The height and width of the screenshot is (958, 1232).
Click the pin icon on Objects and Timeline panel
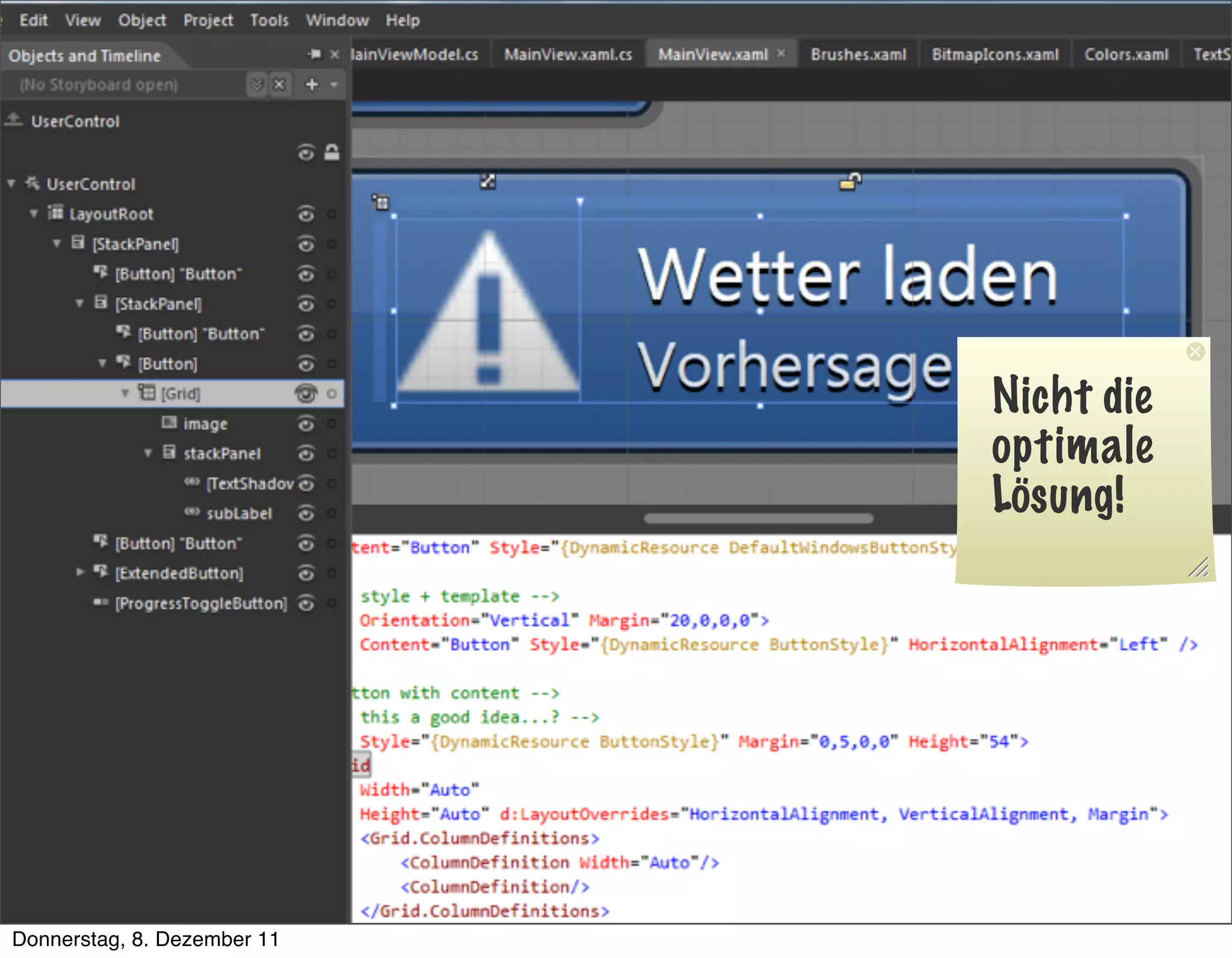coord(315,54)
